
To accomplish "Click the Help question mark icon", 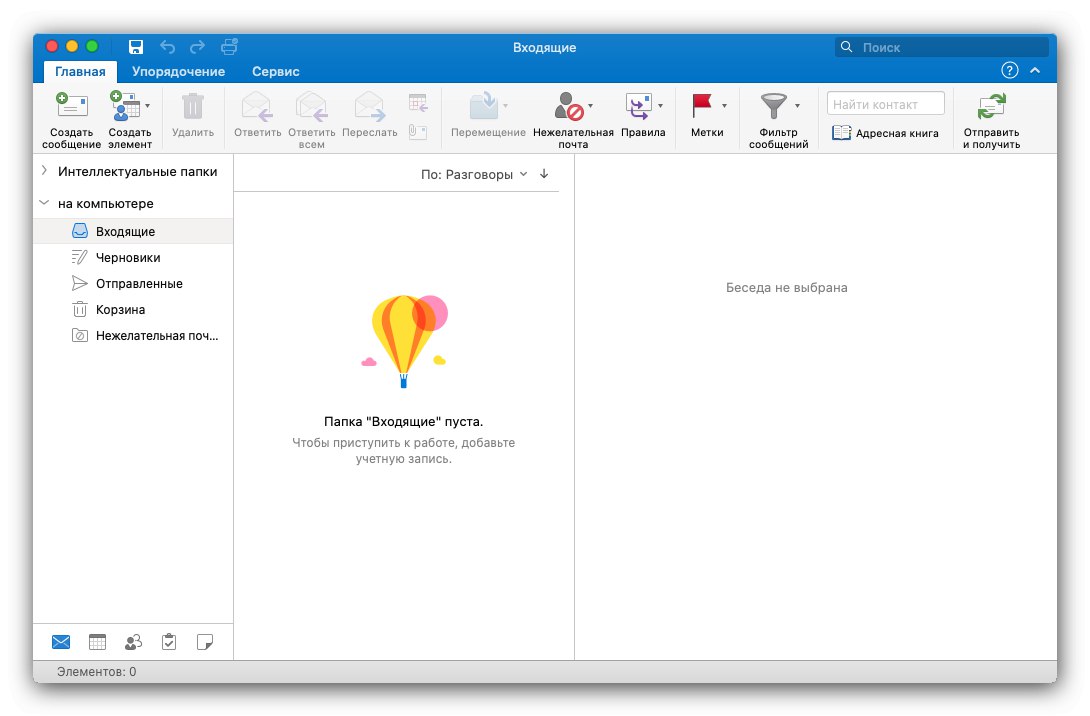I will coord(1009,70).
